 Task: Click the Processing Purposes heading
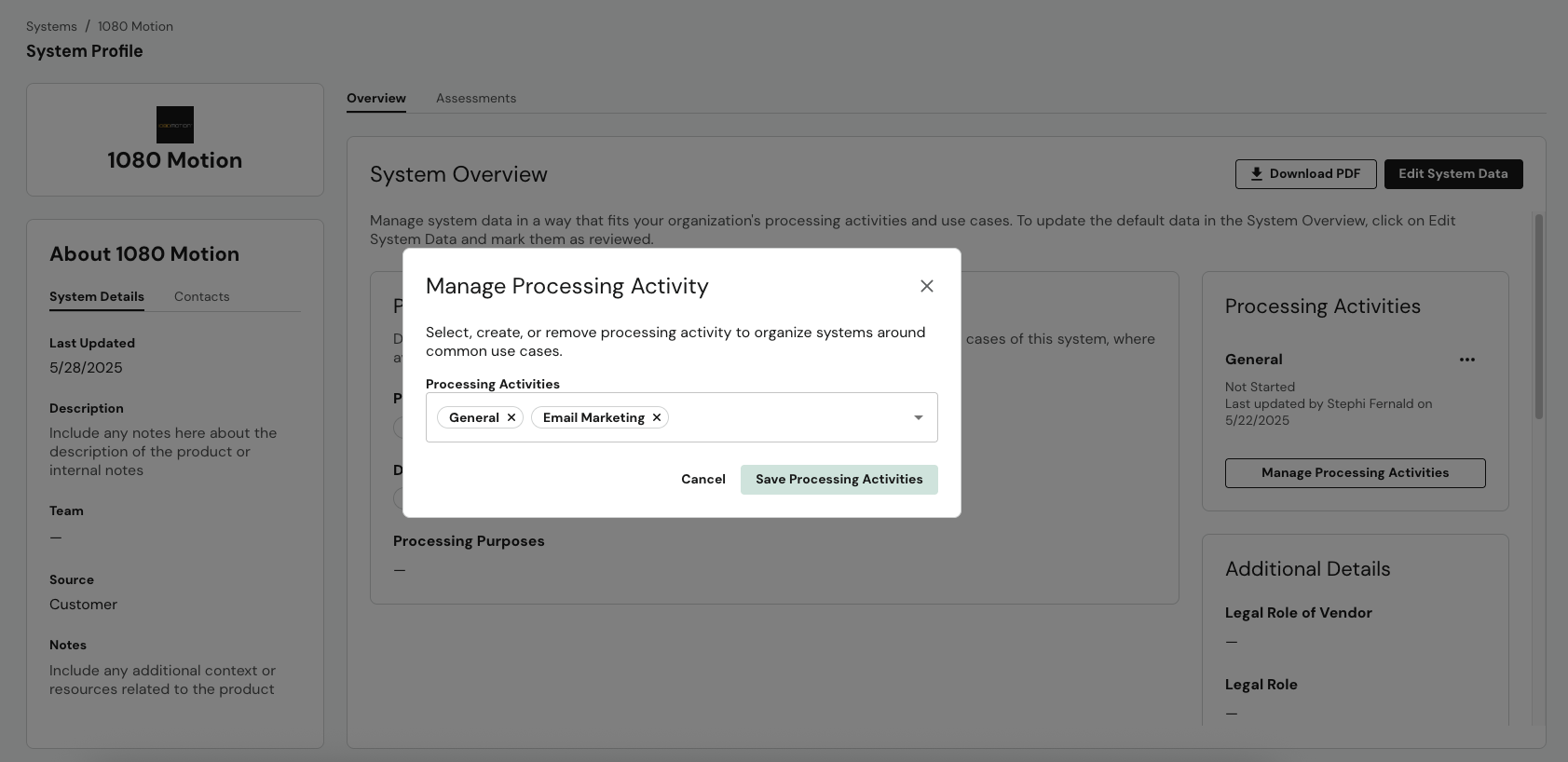coord(469,541)
